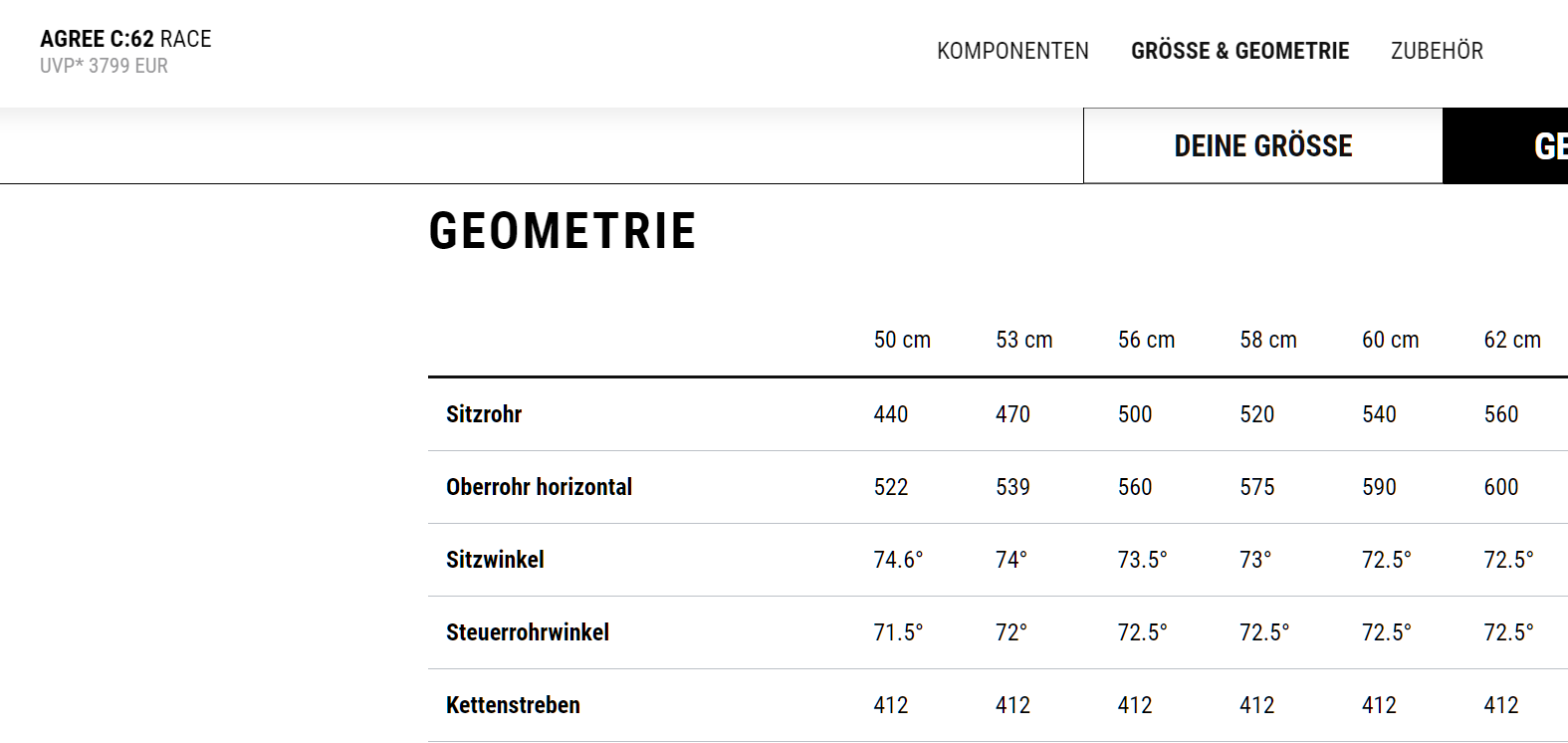Switch to the Deine Grösse tab
Viewport: 1568px width, 743px height.
pos(1262,146)
